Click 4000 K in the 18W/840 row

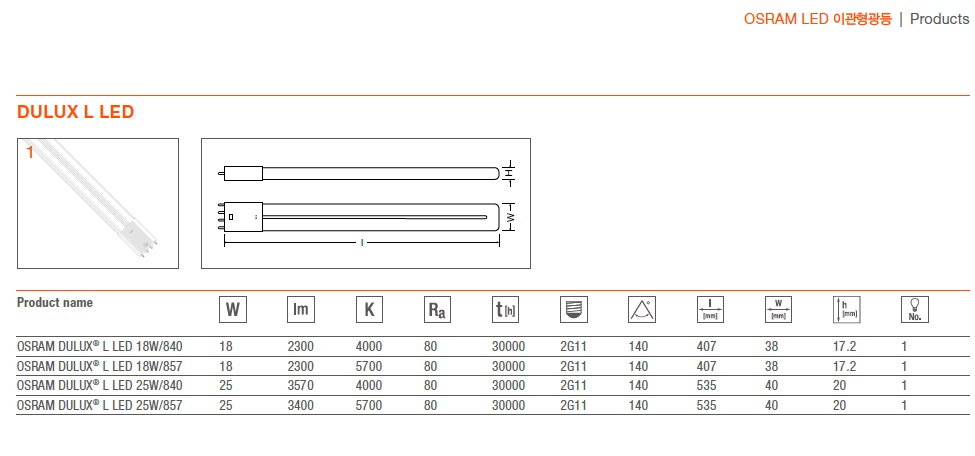pyautogui.click(x=369, y=347)
